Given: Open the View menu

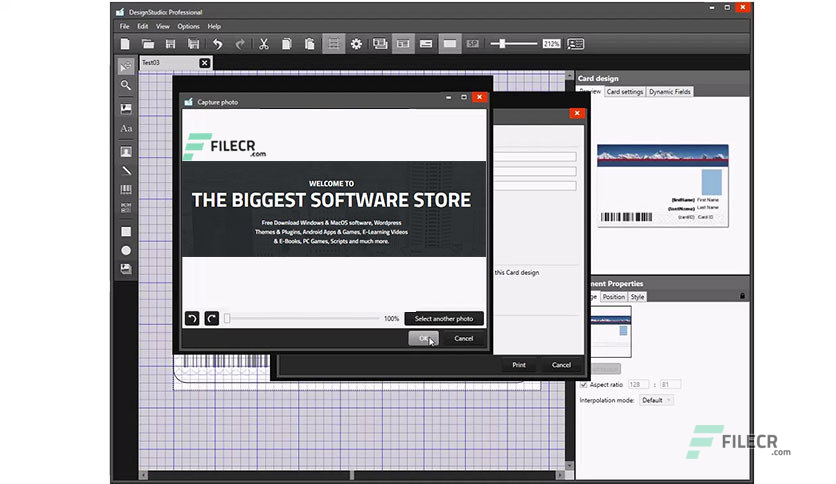Looking at the screenshot, I should point(163,26).
